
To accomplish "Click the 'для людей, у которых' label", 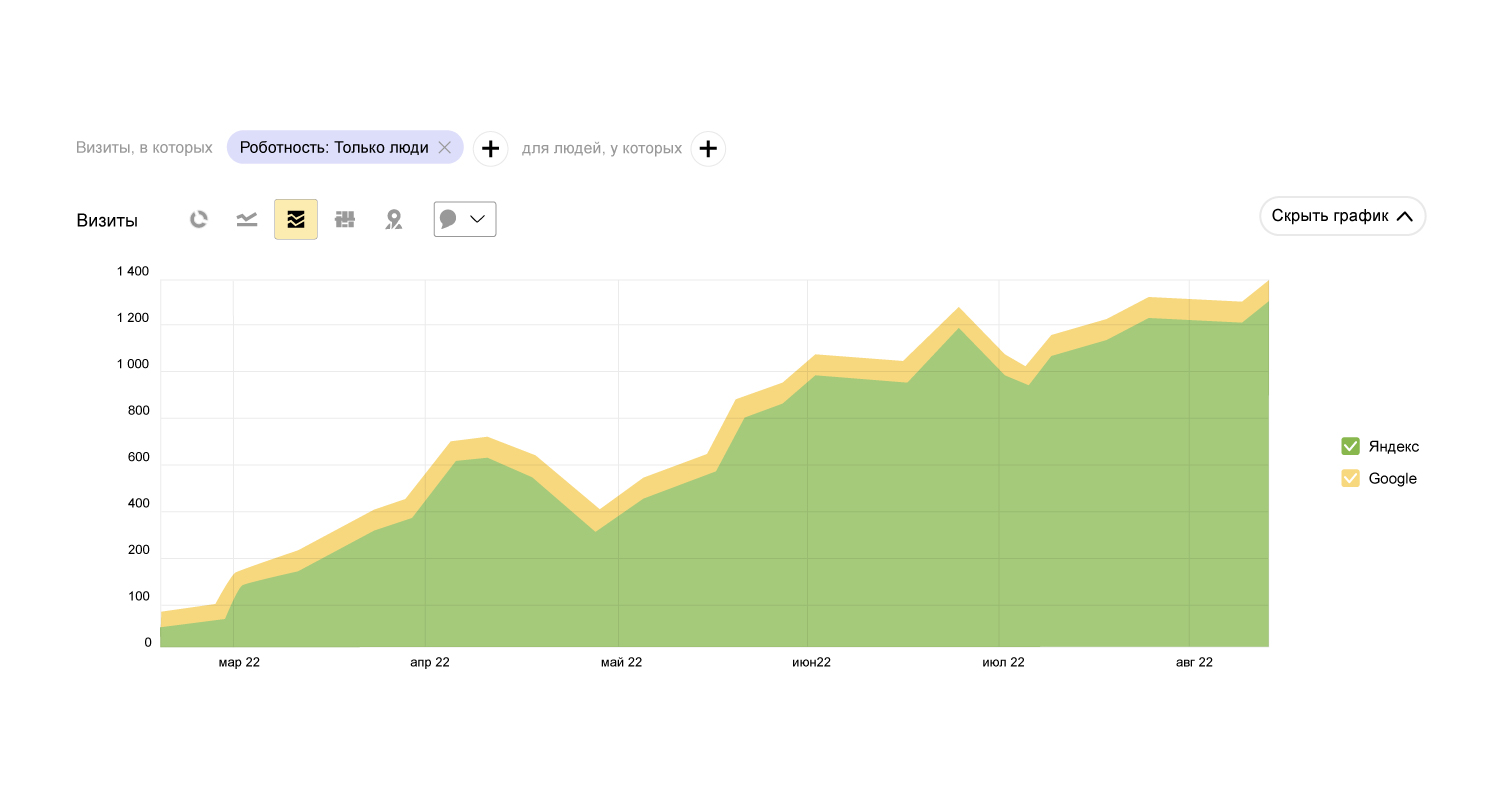I will click(x=602, y=148).
